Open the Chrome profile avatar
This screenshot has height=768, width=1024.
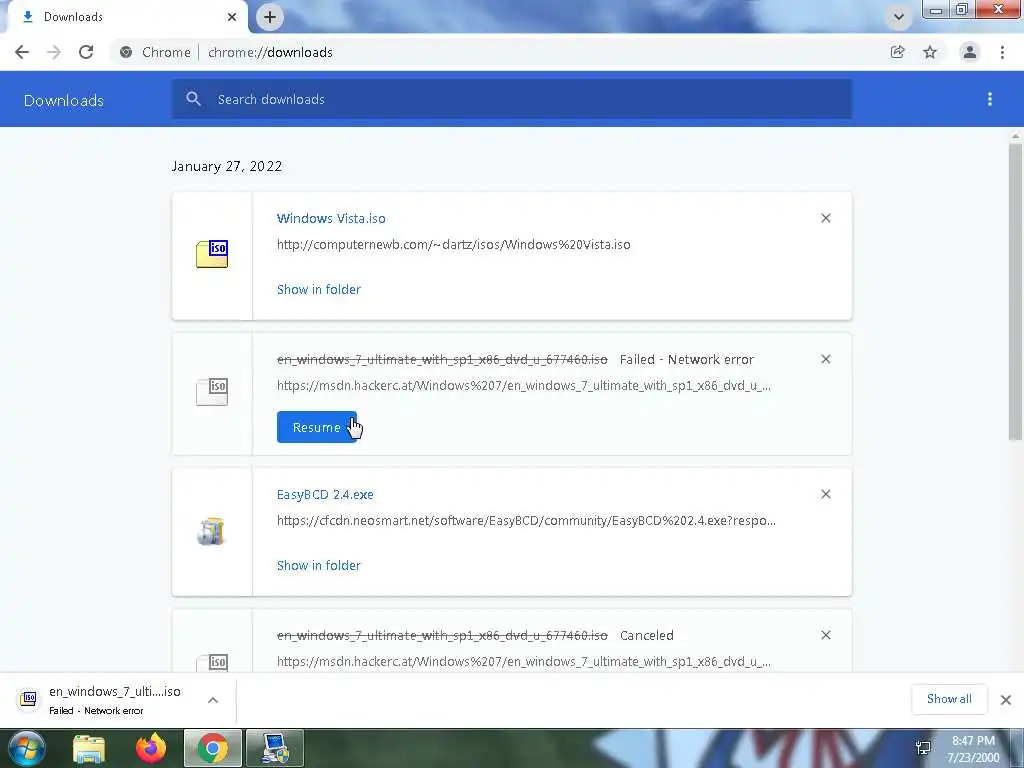click(970, 52)
